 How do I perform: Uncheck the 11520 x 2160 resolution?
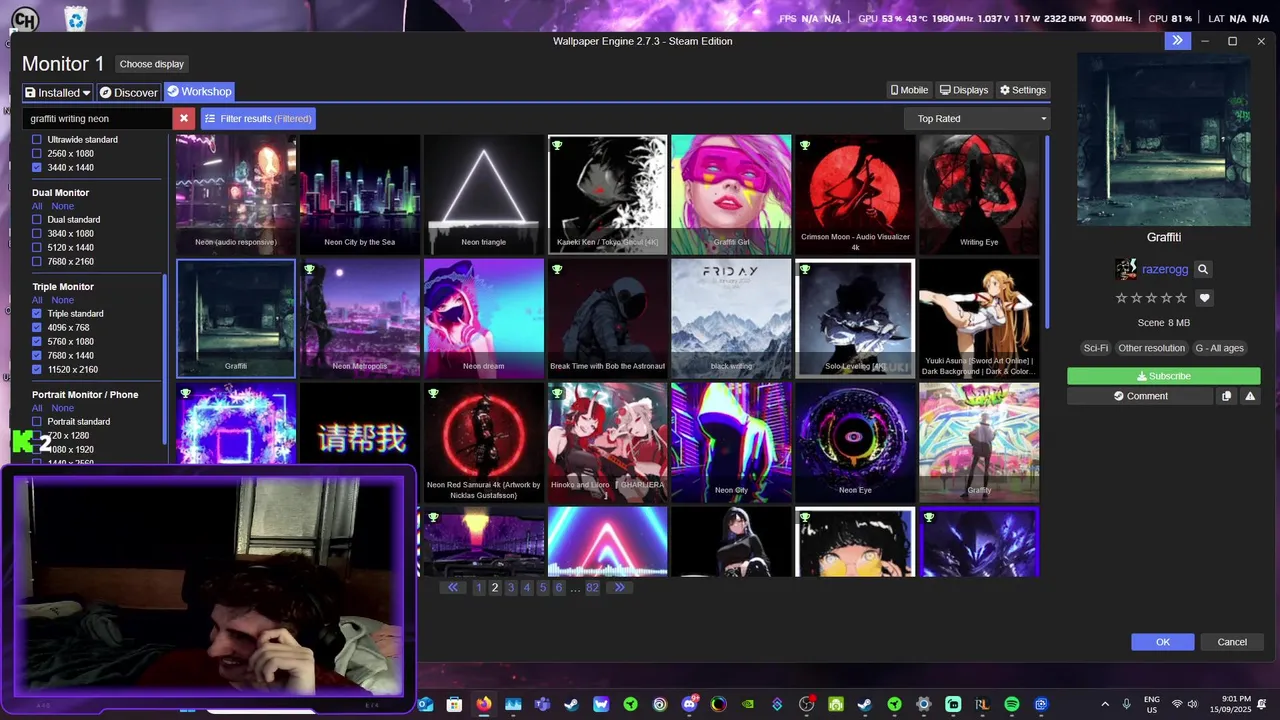37,370
